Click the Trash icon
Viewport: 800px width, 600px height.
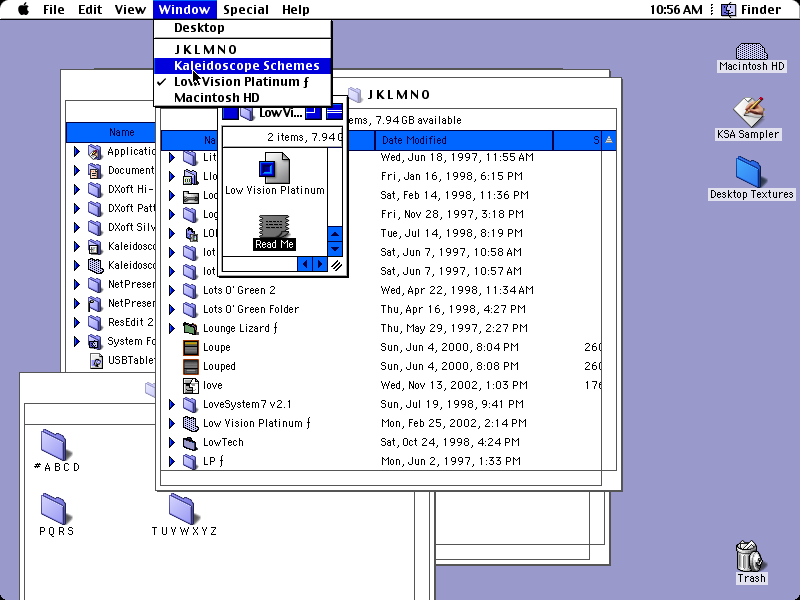point(750,556)
